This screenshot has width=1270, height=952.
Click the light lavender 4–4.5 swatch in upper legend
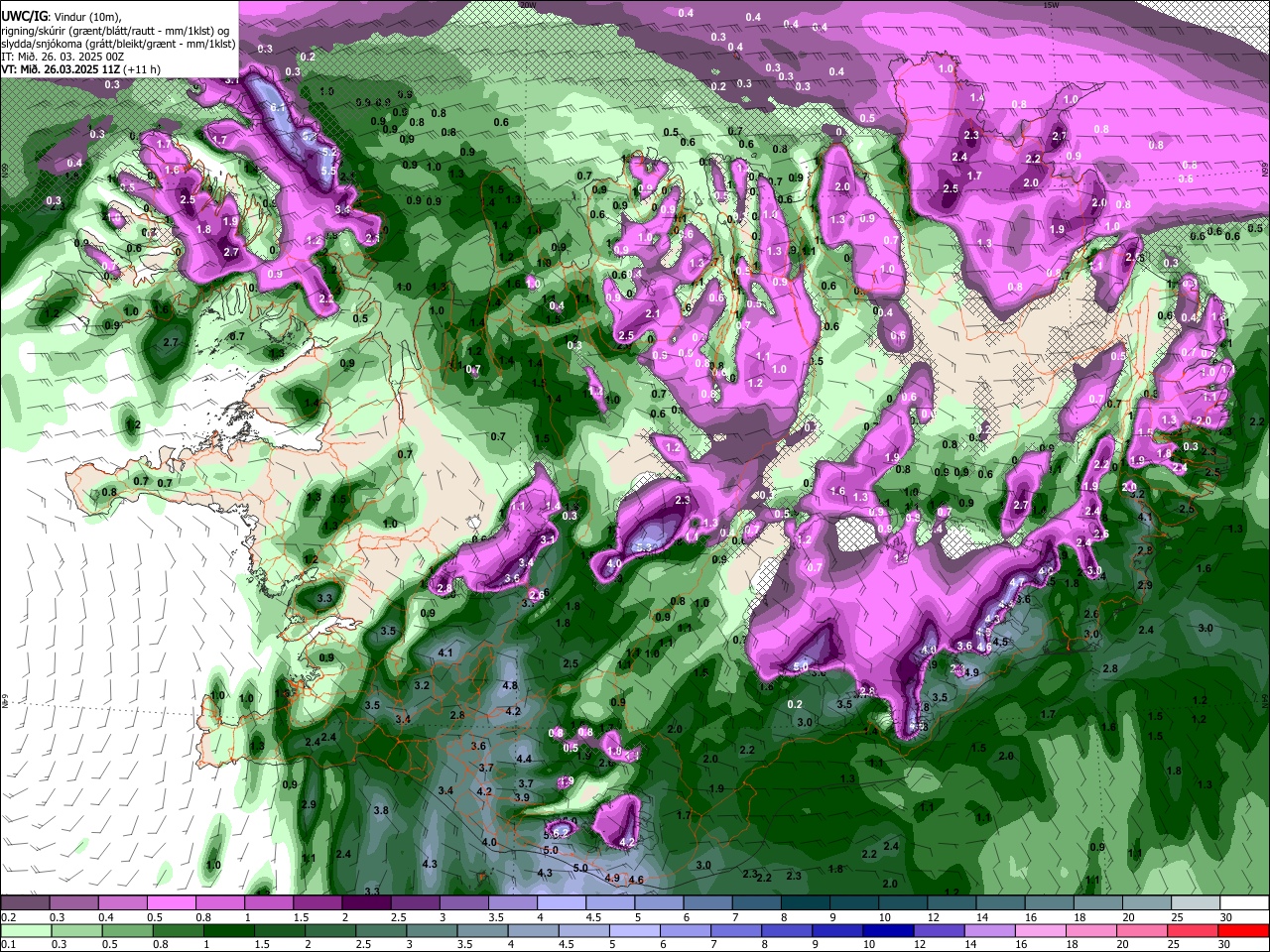coord(562,903)
